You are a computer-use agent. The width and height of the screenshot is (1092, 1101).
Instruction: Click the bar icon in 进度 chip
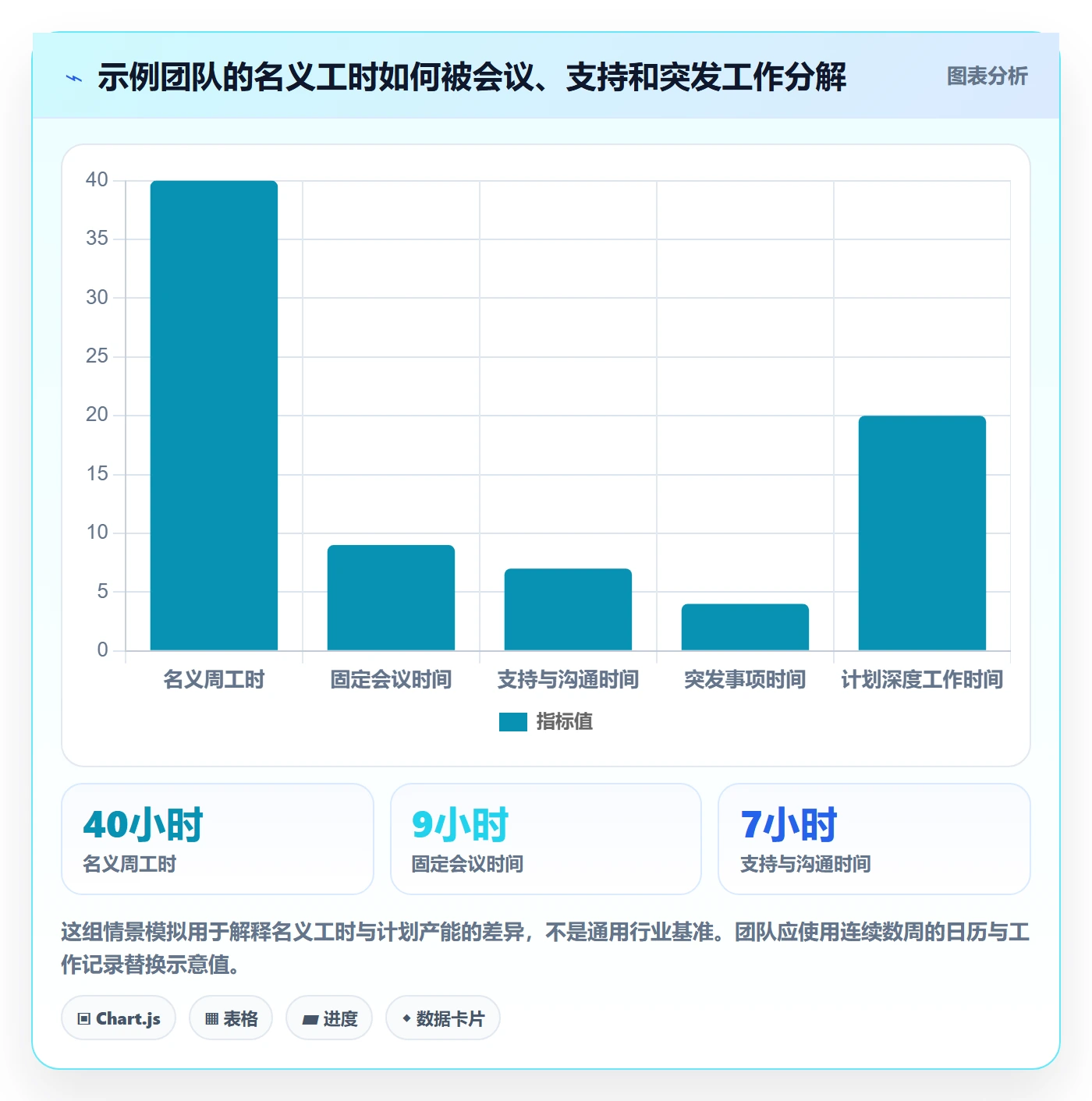point(310,1020)
